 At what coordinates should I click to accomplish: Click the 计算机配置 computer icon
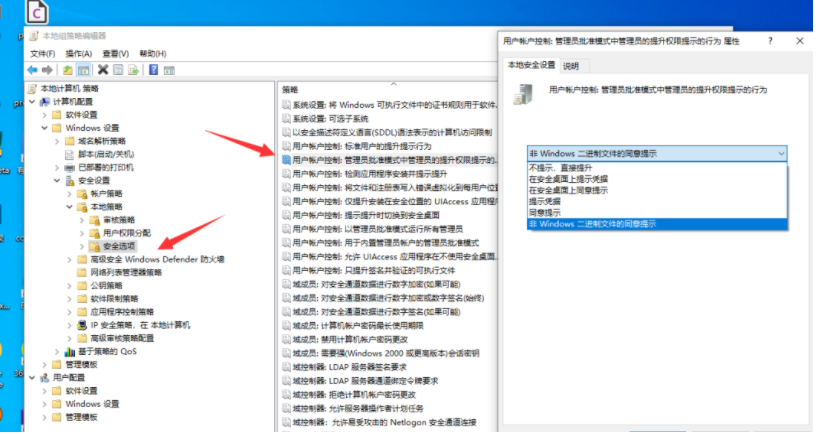[45, 102]
